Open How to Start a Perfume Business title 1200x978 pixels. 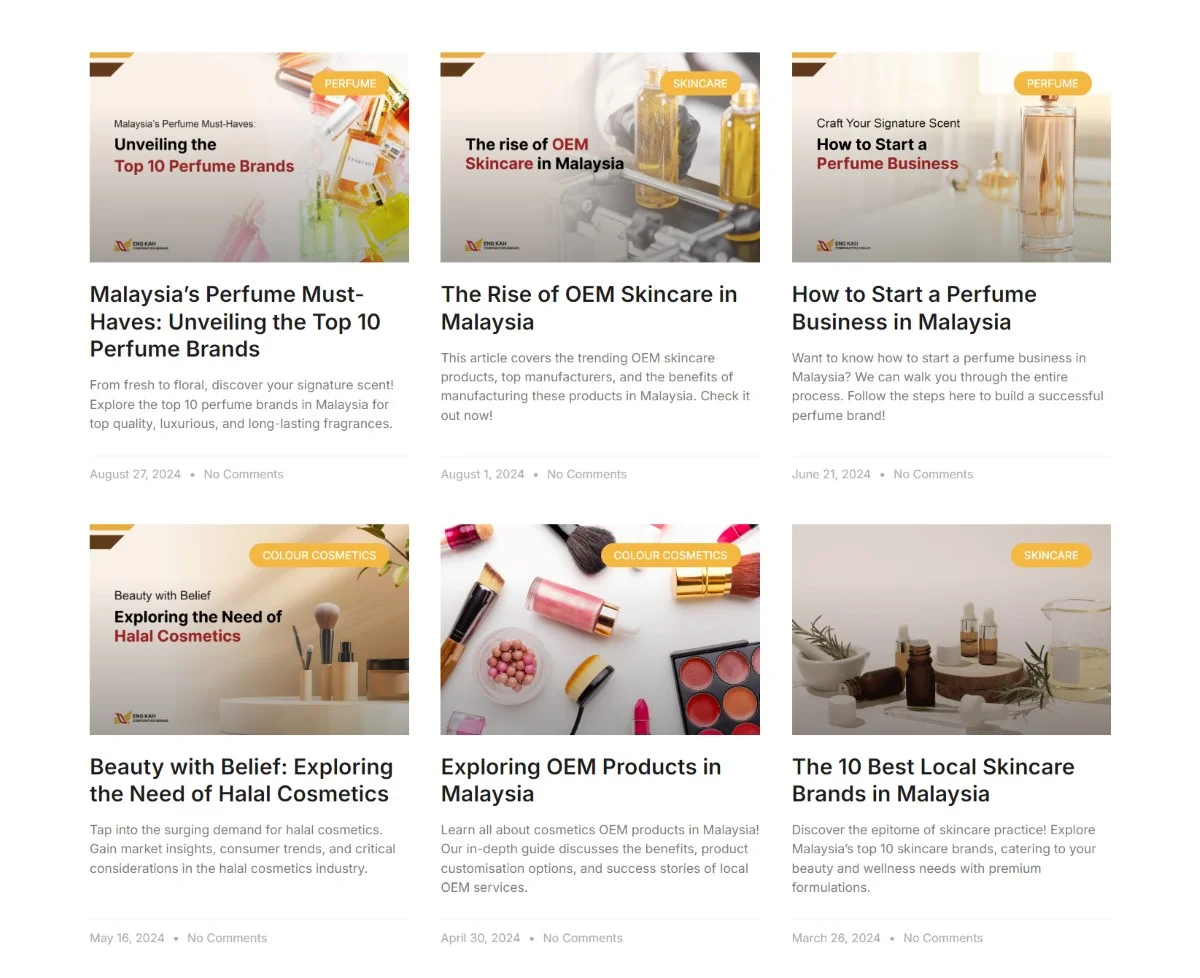914,308
